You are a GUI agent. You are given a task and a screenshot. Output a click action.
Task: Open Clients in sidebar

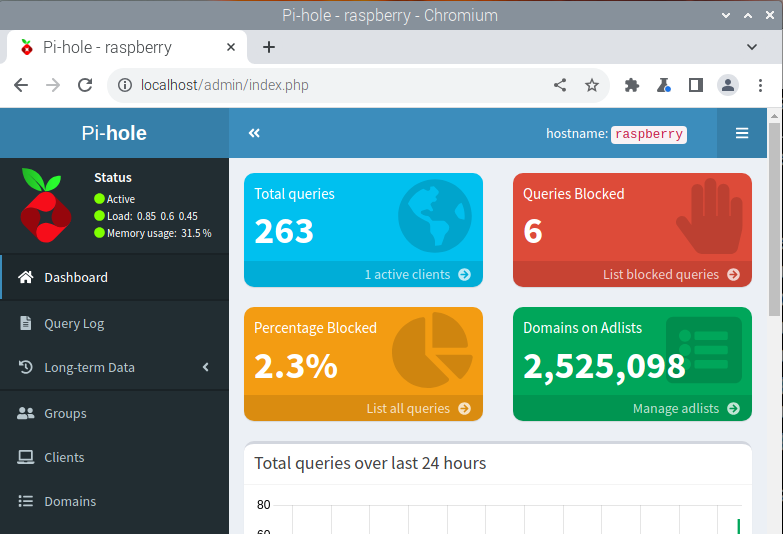114,457
